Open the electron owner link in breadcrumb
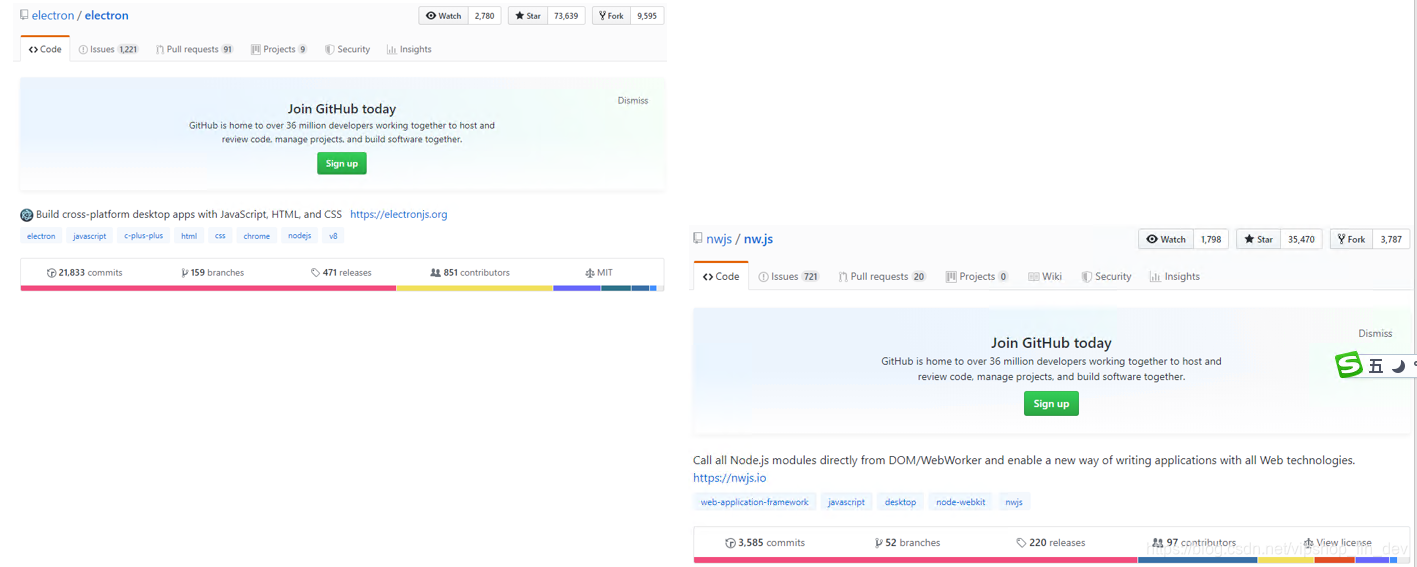The image size is (1417, 567). point(53,16)
